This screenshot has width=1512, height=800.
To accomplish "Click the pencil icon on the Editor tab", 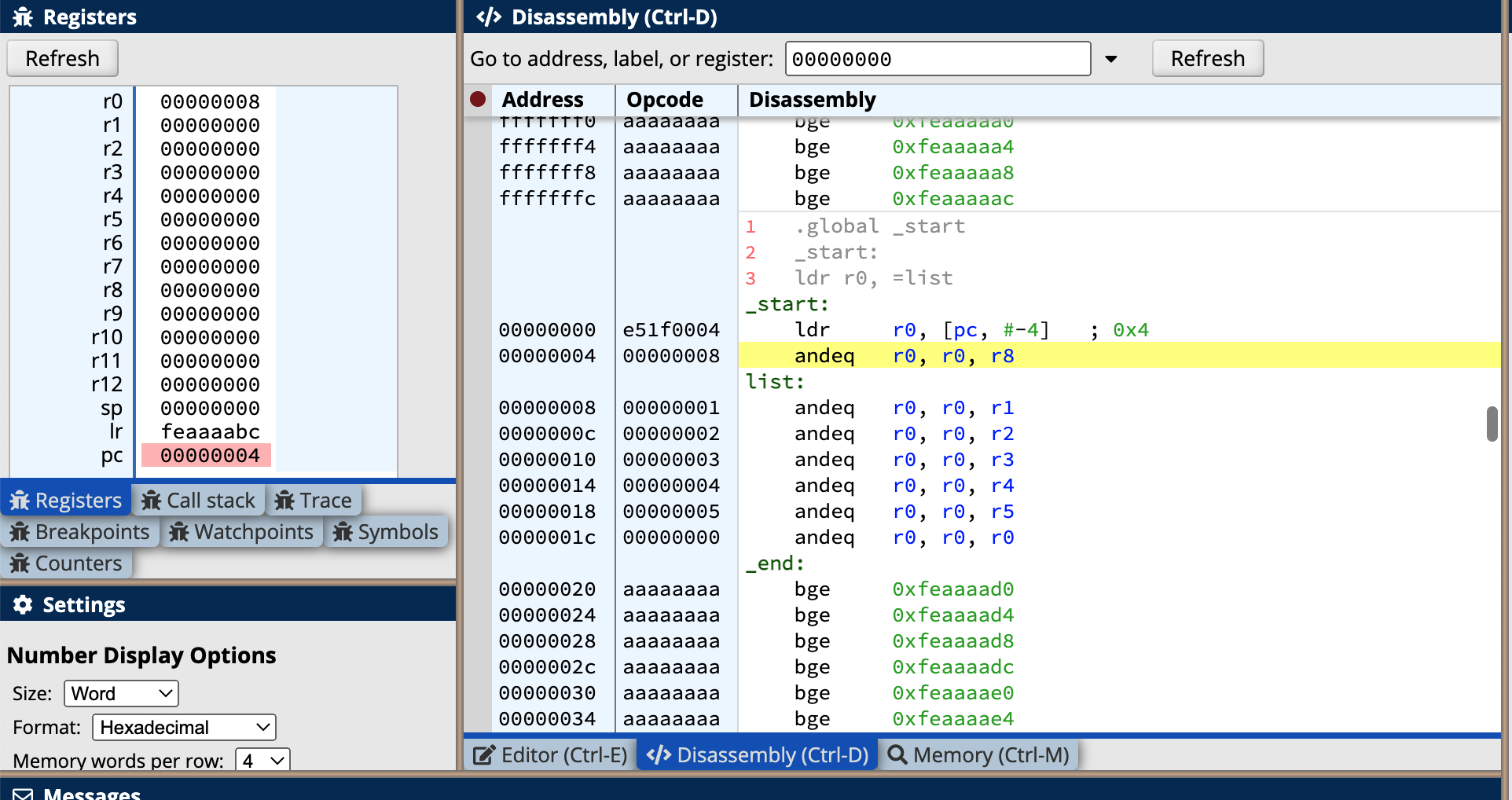I will tap(483, 755).
